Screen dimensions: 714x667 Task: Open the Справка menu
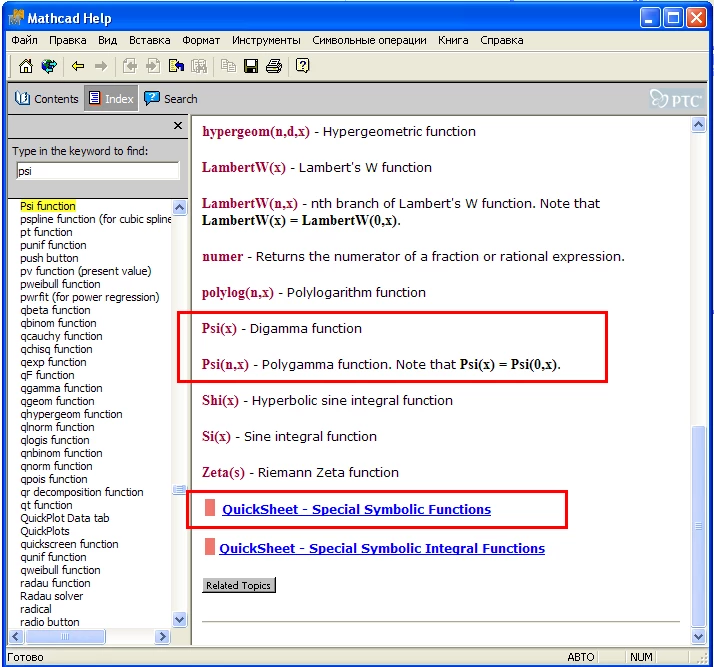pos(501,41)
